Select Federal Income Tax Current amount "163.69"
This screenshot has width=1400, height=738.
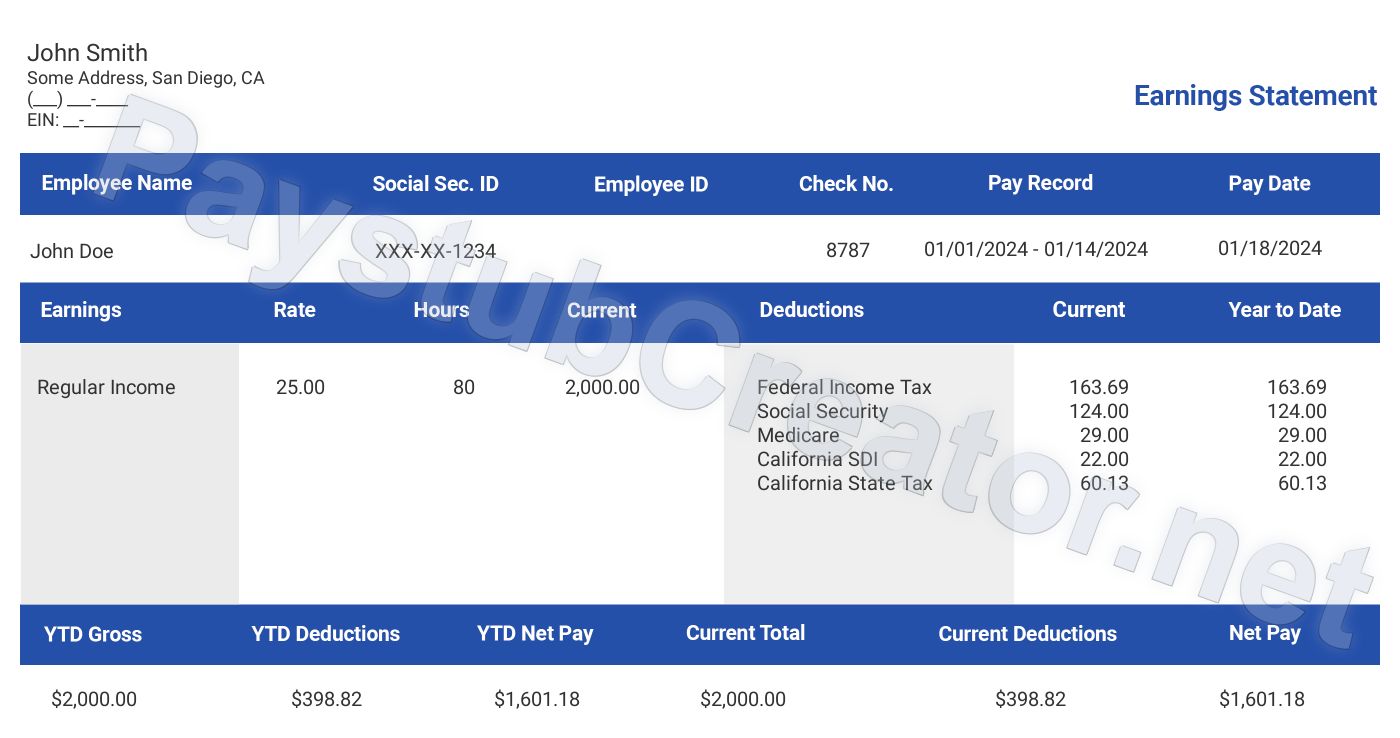[1099, 387]
